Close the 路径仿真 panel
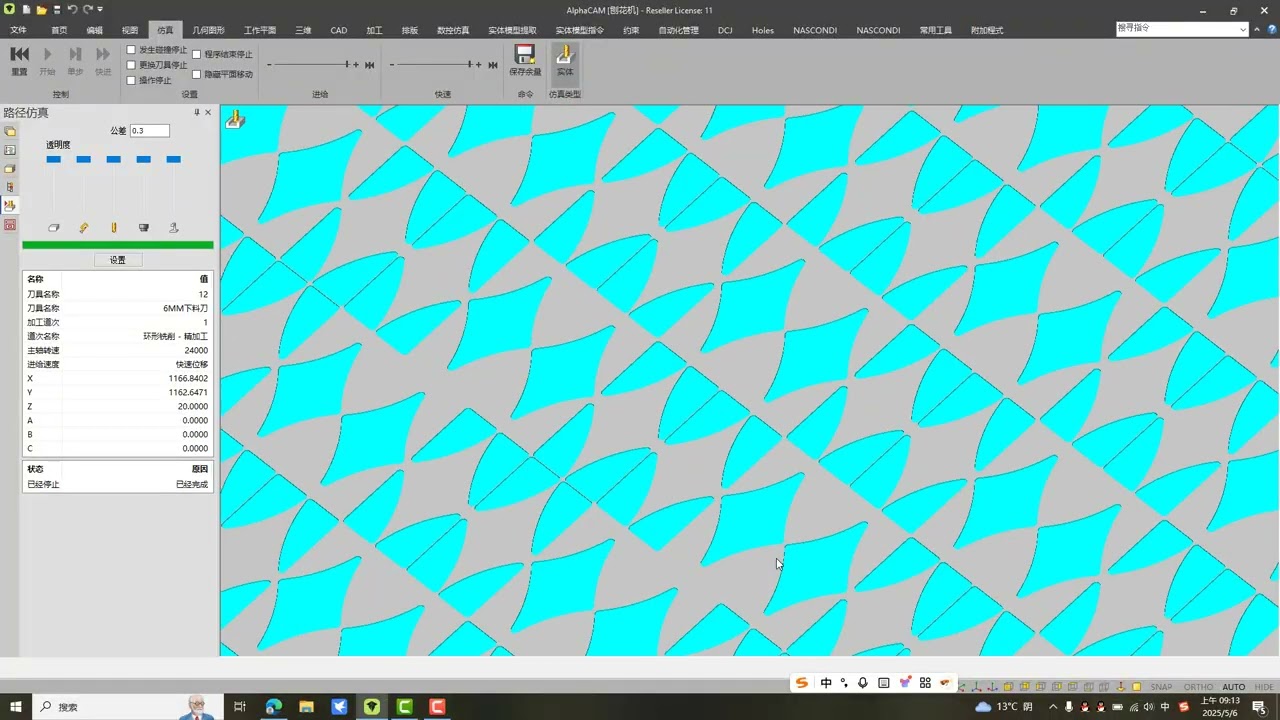The height and width of the screenshot is (720, 1280). click(208, 113)
